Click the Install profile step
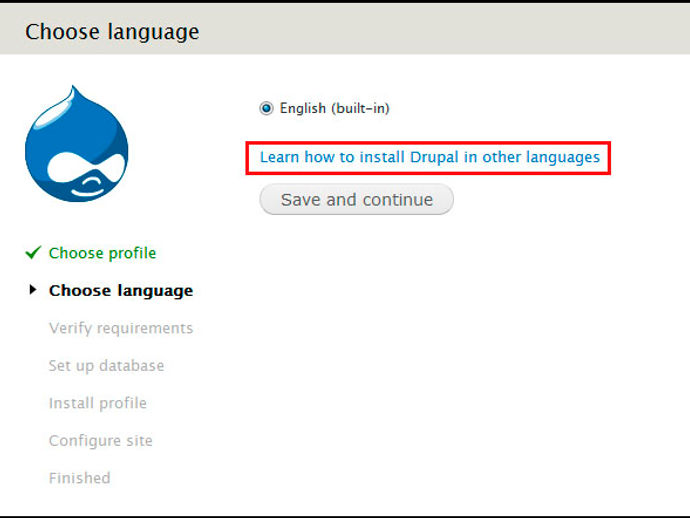 [98, 403]
